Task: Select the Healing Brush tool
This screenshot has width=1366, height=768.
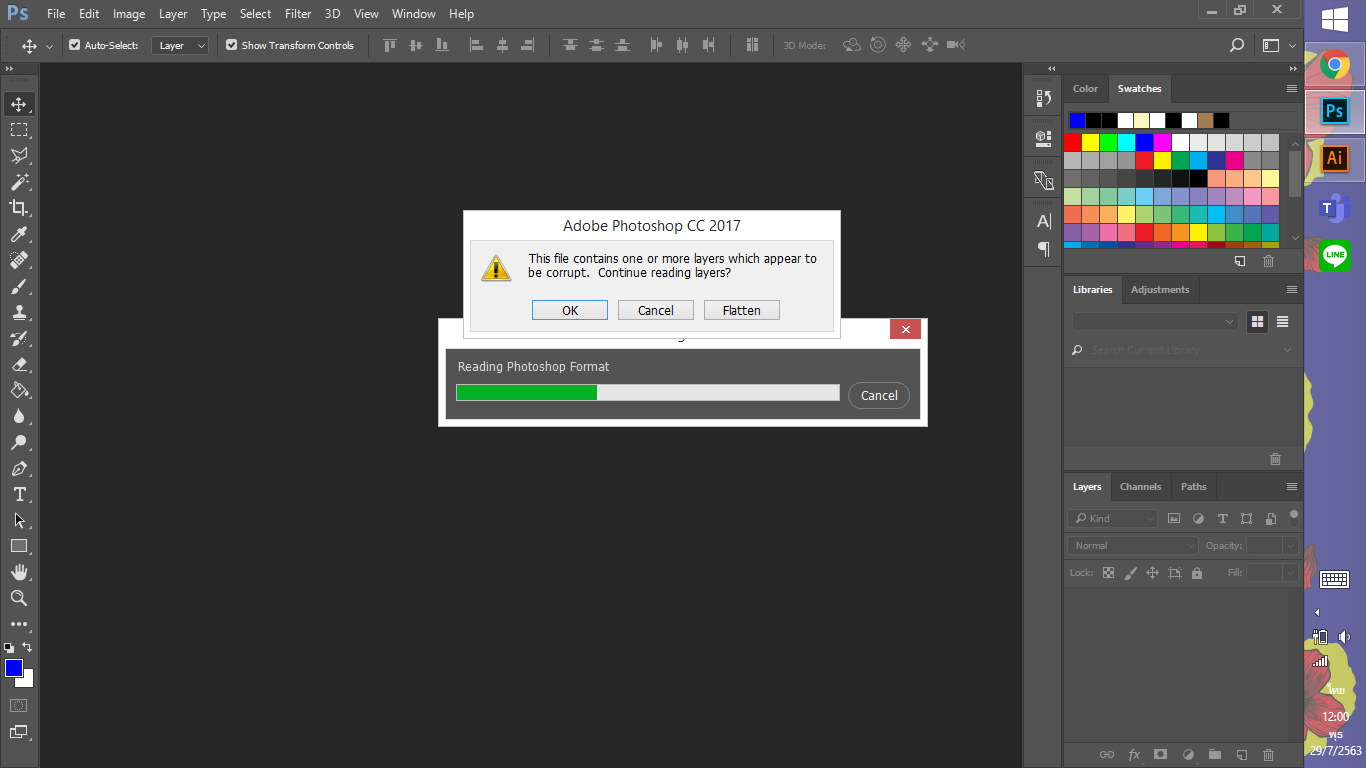Action: click(x=19, y=260)
